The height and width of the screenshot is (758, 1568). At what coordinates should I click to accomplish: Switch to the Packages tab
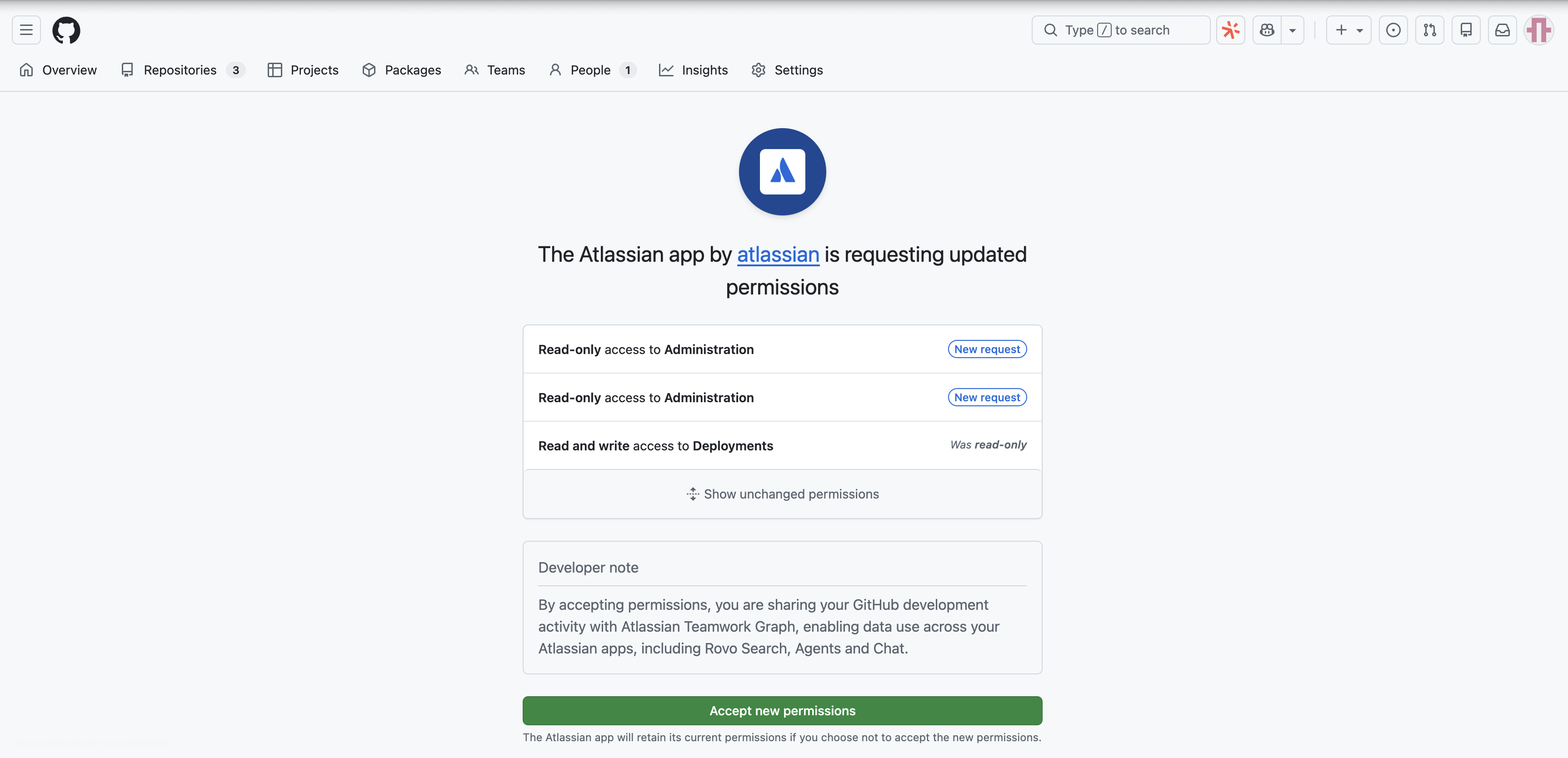401,70
